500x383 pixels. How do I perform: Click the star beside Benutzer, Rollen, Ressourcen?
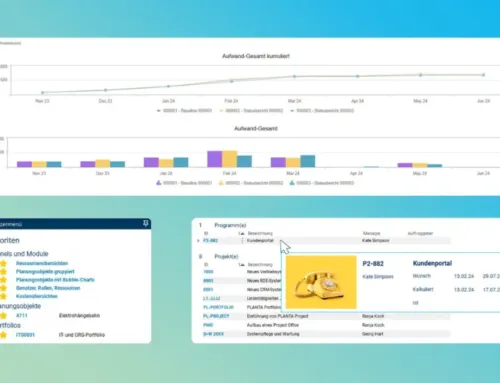tap(3, 288)
